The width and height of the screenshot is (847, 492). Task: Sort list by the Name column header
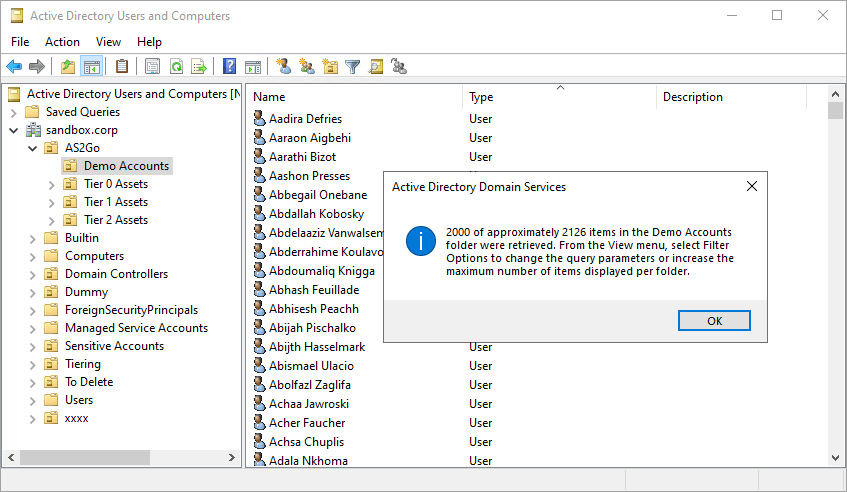coord(355,97)
